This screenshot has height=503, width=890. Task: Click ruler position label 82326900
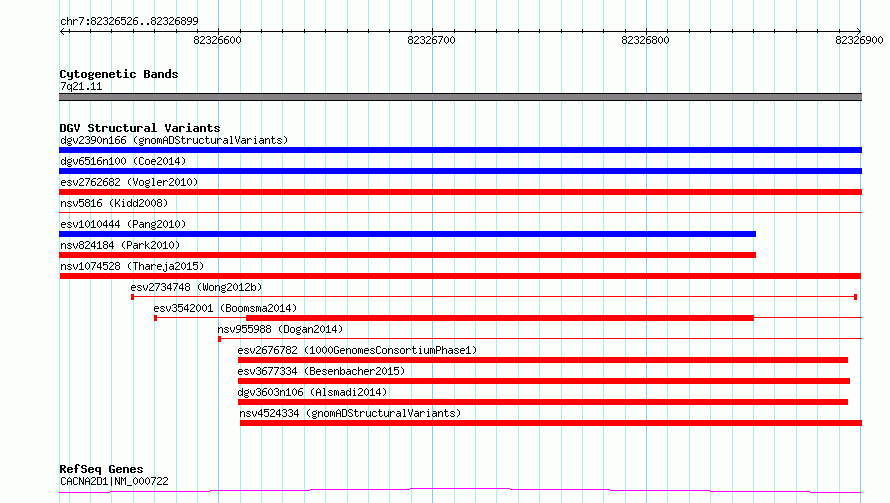click(x=859, y=40)
